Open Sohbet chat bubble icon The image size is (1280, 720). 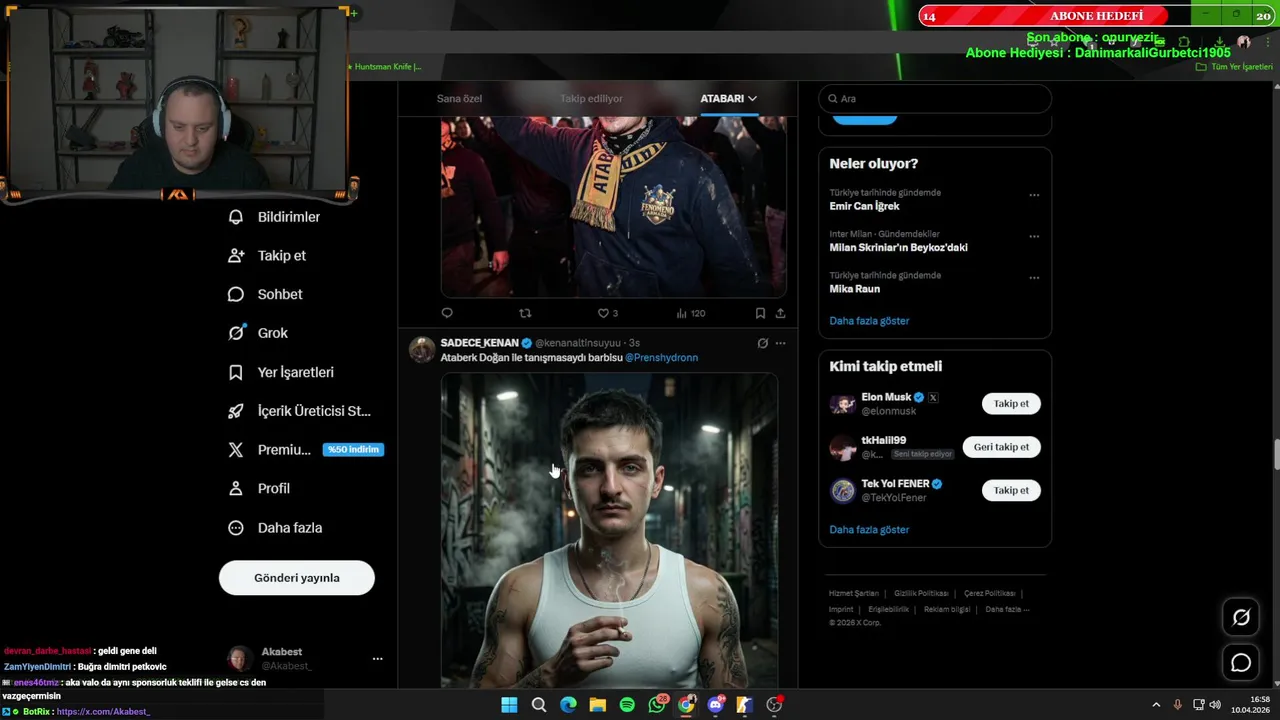pos(236,294)
